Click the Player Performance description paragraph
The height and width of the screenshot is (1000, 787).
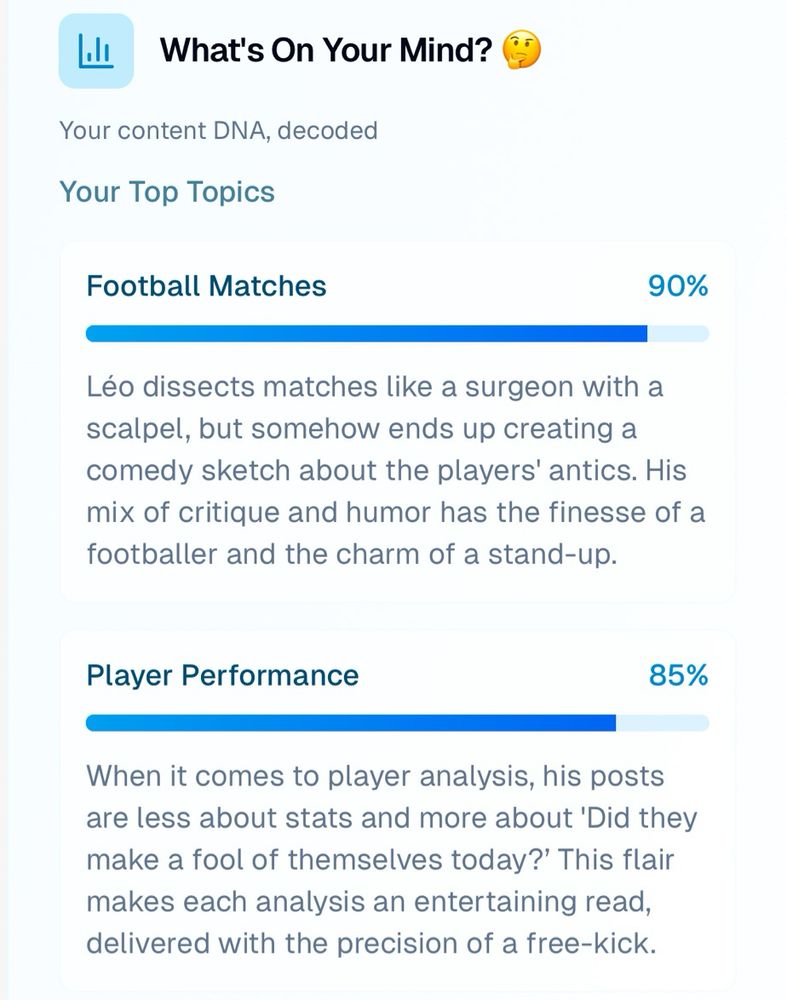(x=392, y=859)
